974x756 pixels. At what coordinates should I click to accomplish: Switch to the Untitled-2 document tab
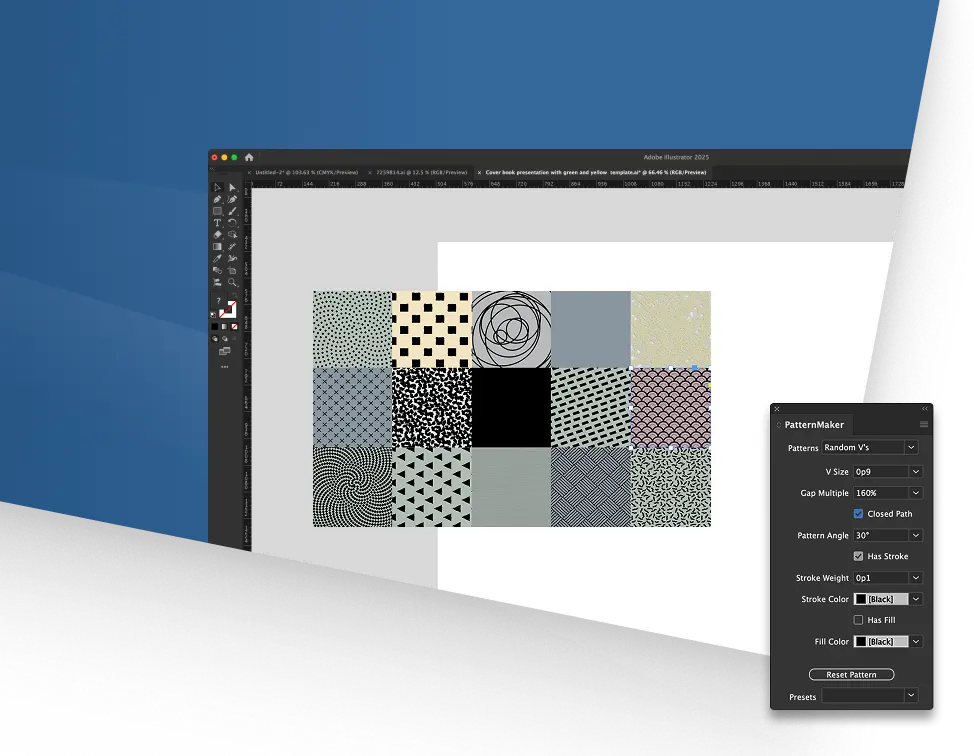(x=307, y=172)
